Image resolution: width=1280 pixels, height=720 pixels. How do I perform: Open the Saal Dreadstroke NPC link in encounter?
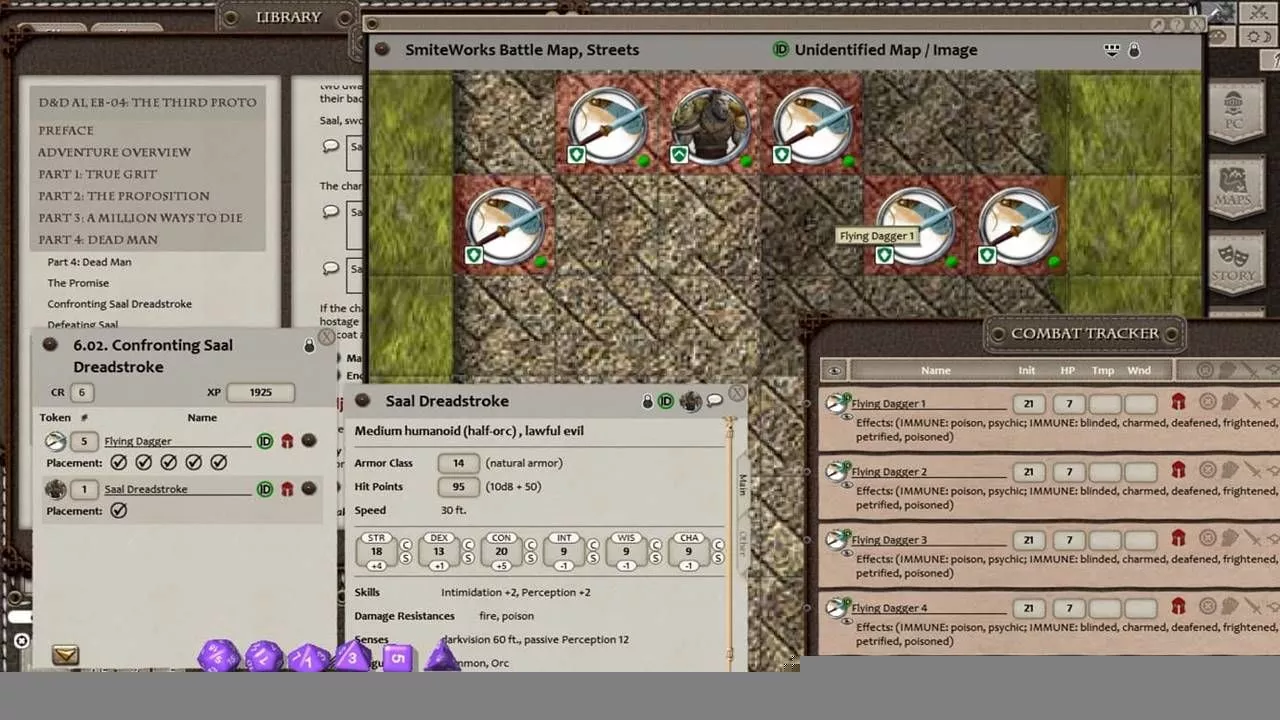[x=309, y=489]
